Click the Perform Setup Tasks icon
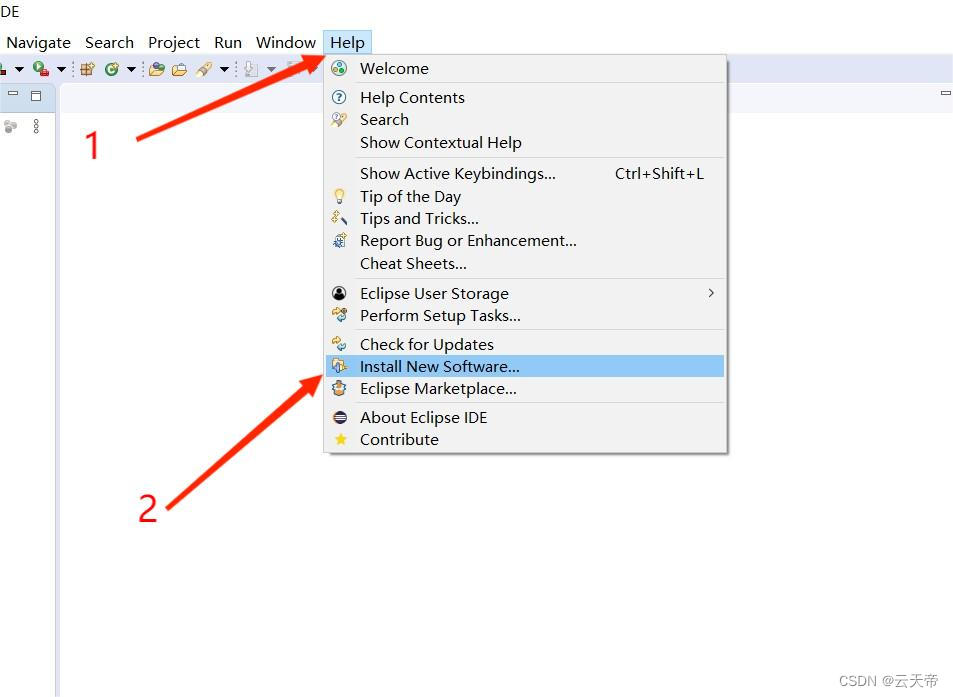Viewport: 953px width, 697px height. click(x=339, y=315)
